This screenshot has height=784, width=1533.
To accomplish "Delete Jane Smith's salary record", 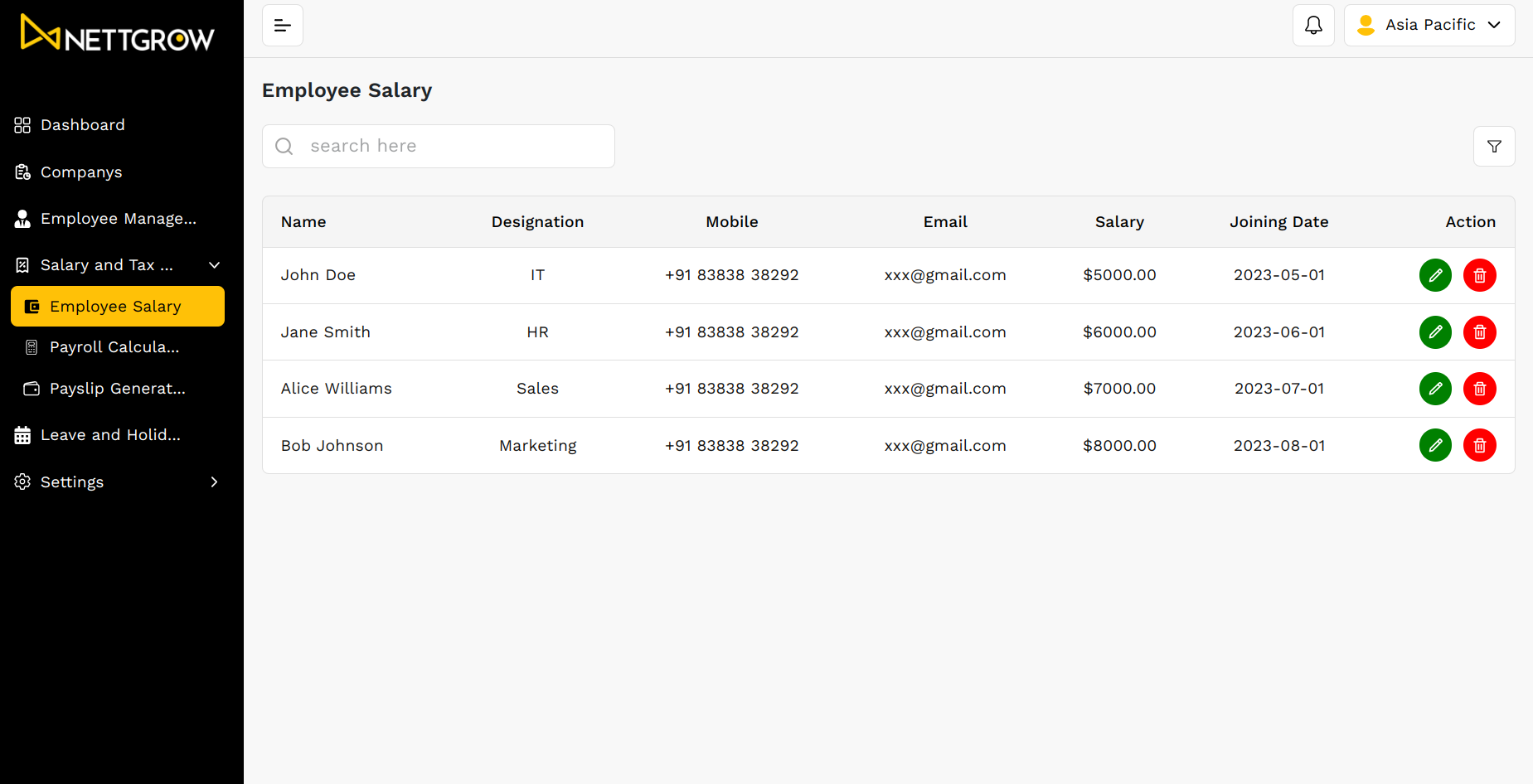I will [x=1479, y=332].
